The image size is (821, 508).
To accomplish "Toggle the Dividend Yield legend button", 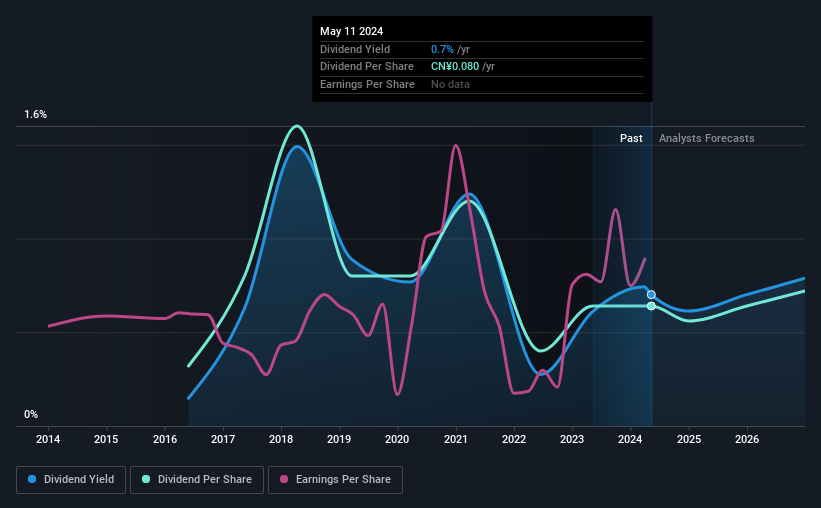I will (x=71, y=480).
